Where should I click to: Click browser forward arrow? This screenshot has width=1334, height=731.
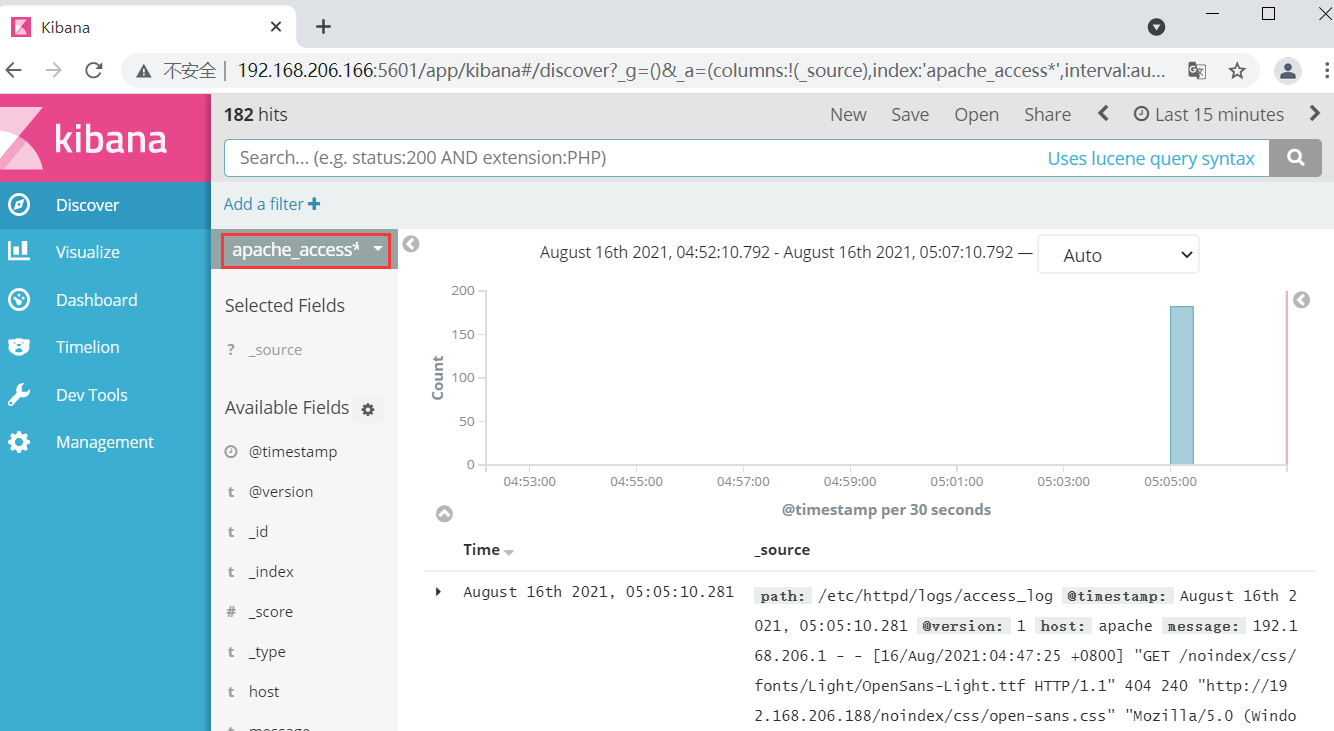(53, 70)
